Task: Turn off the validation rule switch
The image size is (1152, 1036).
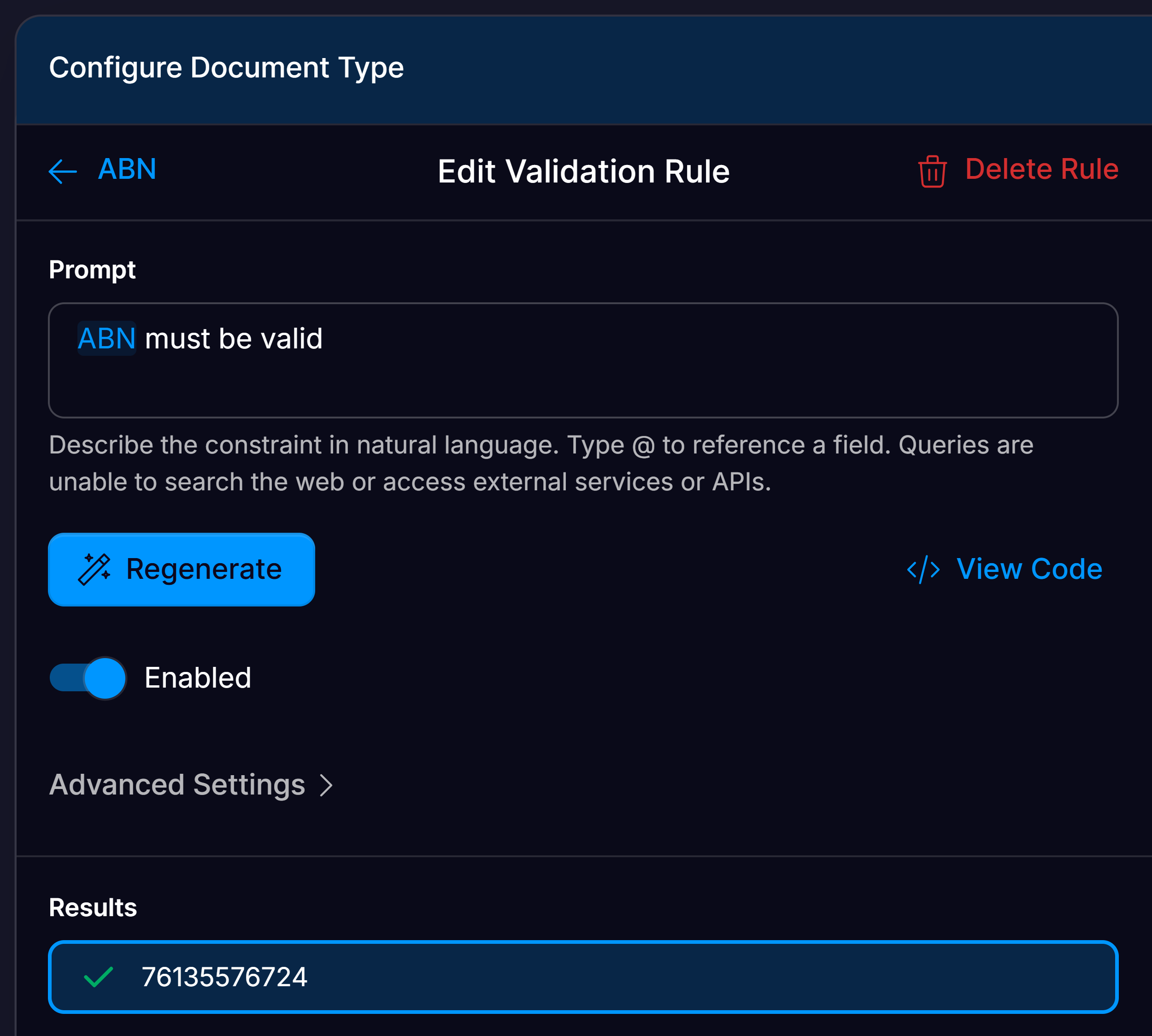Action: pyautogui.click(x=87, y=678)
